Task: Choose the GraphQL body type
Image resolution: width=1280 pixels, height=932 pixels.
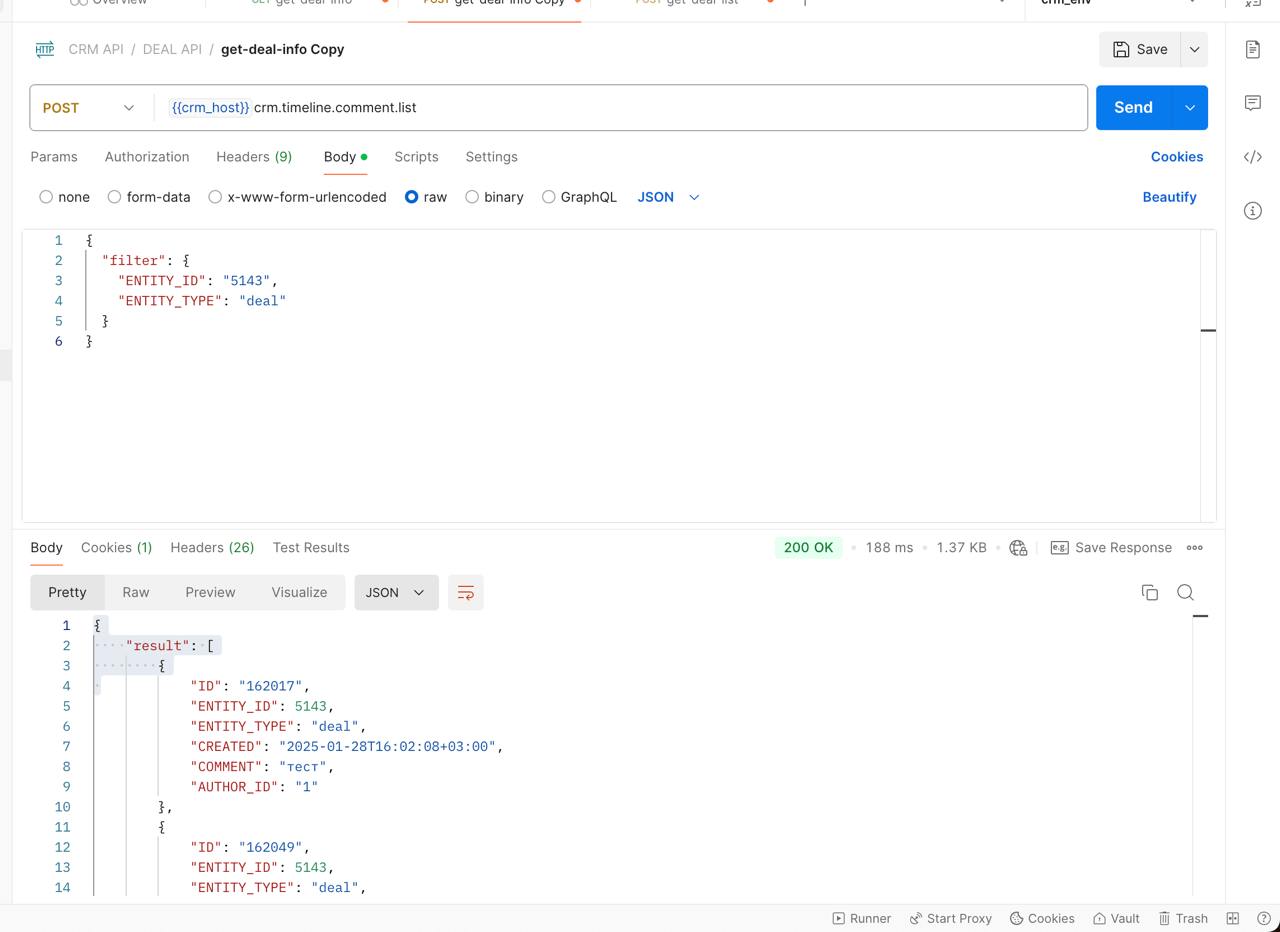Action: pyautogui.click(x=549, y=197)
